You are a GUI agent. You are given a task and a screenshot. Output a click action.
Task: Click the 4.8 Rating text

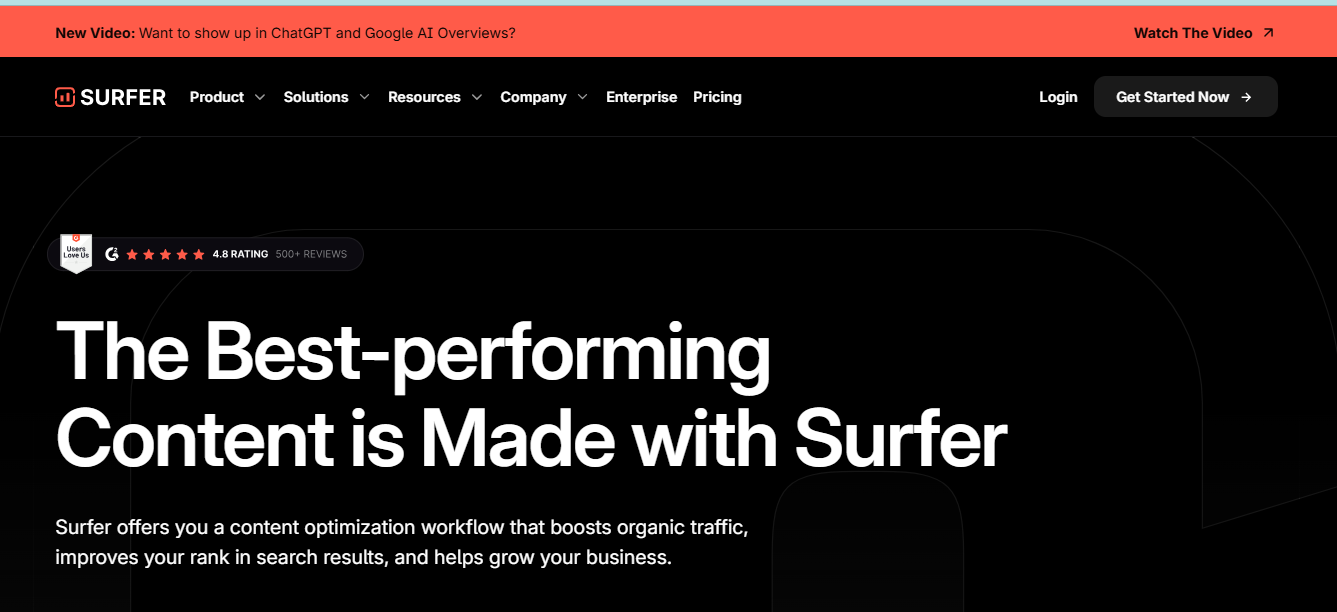240,254
